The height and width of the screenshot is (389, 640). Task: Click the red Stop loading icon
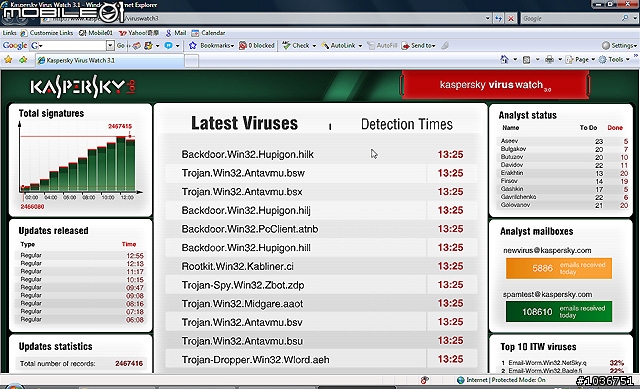[x=511, y=18]
